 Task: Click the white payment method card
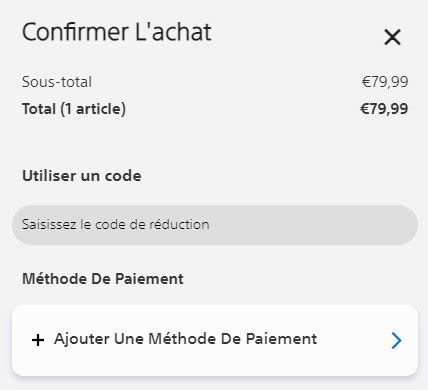pyautogui.click(x=215, y=340)
